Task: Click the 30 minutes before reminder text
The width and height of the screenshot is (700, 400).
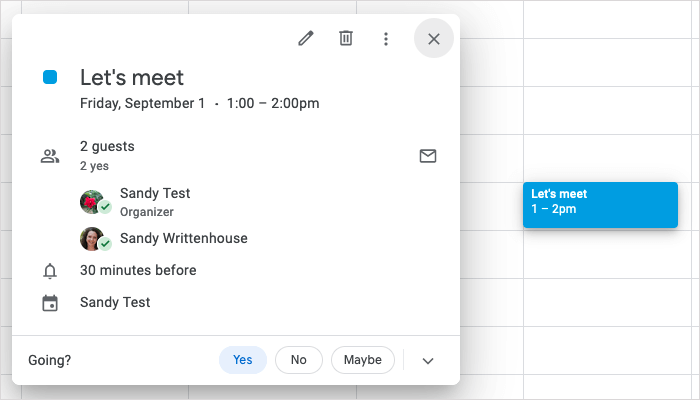Action: 138,270
